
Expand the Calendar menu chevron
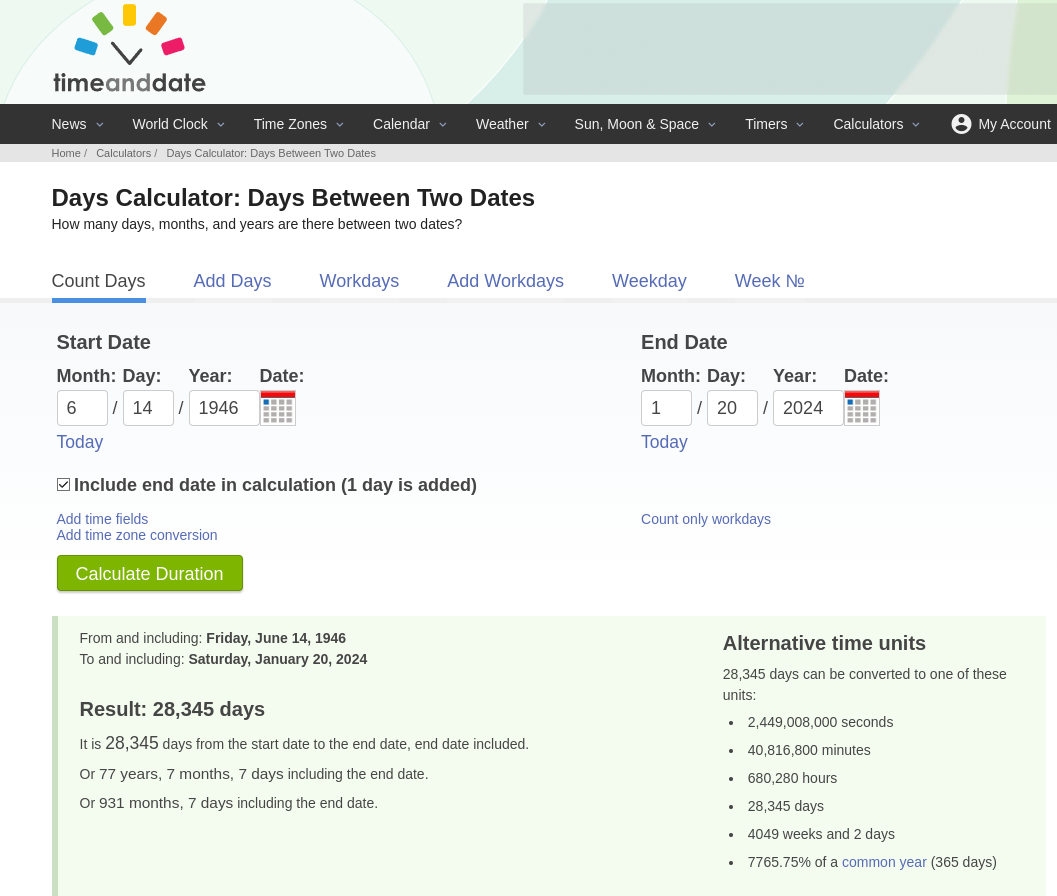point(443,125)
